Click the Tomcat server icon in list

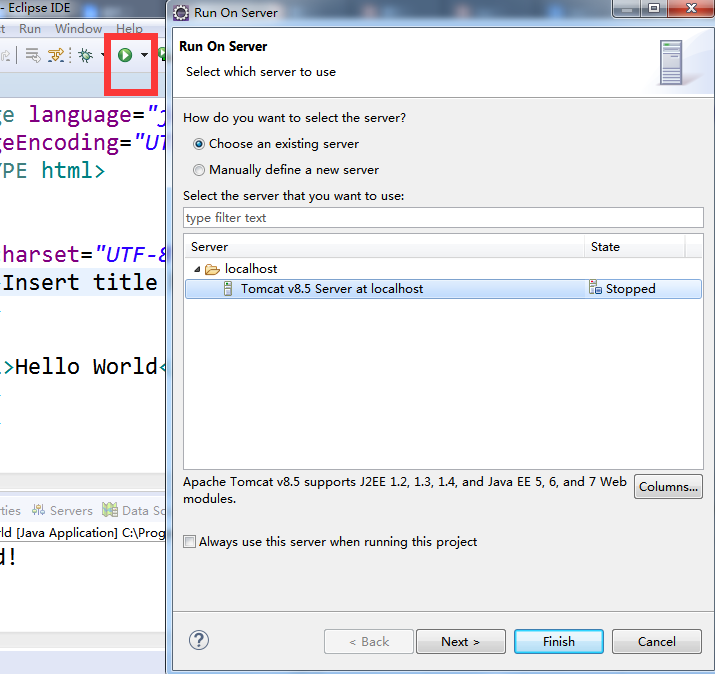pyautogui.click(x=228, y=289)
